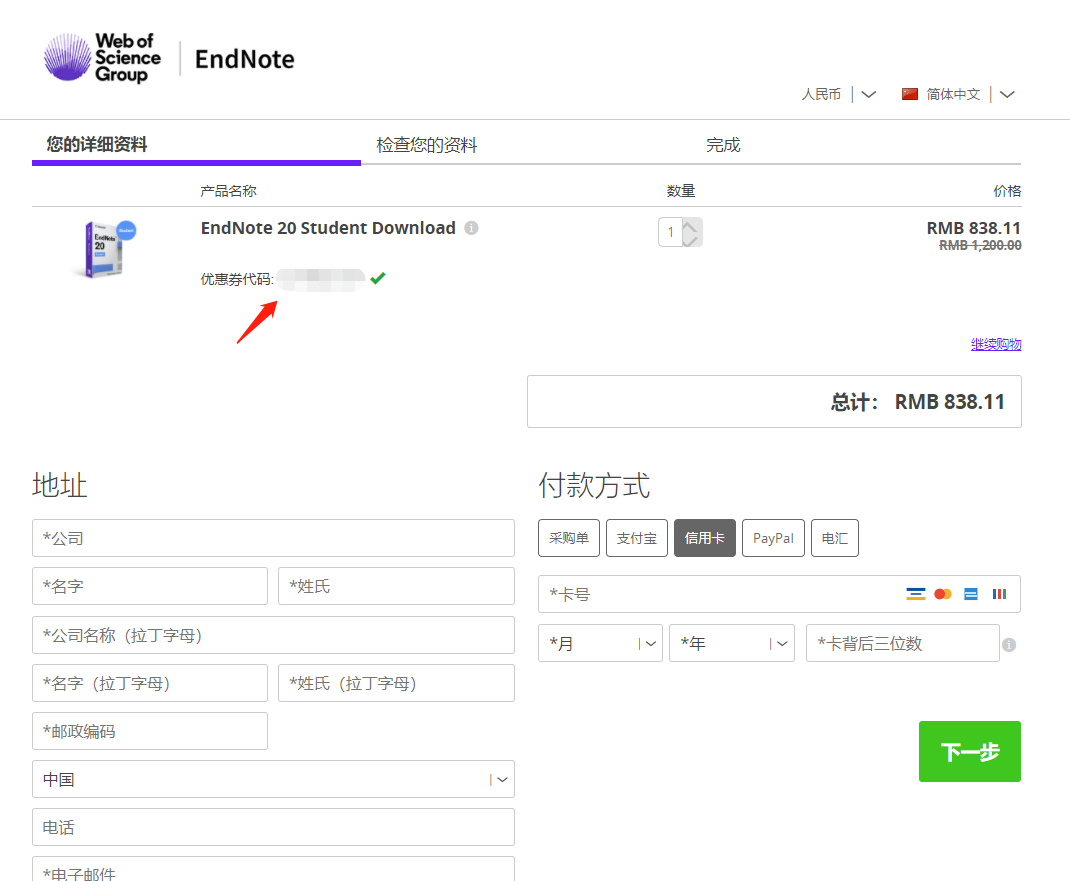Open the 简体中文 language dropdown
This screenshot has width=1070, height=881.
click(x=970, y=94)
